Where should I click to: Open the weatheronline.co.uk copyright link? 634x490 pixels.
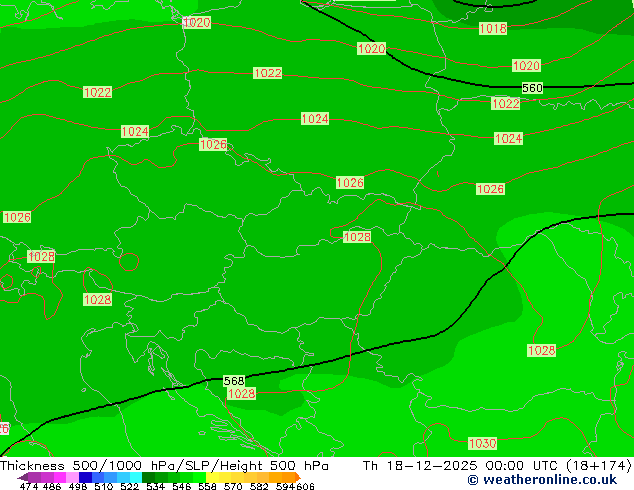[x=542, y=480]
